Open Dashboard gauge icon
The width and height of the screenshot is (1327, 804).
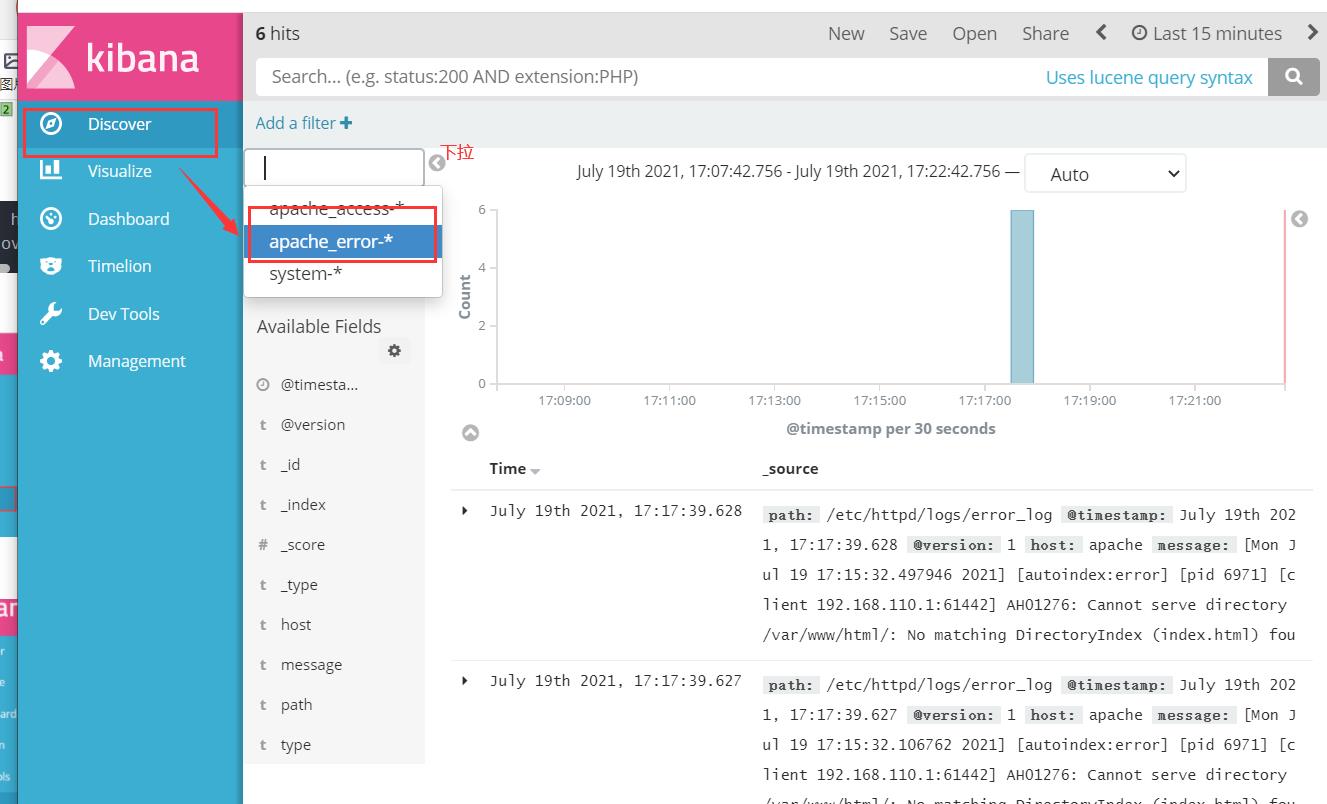pos(51,219)
